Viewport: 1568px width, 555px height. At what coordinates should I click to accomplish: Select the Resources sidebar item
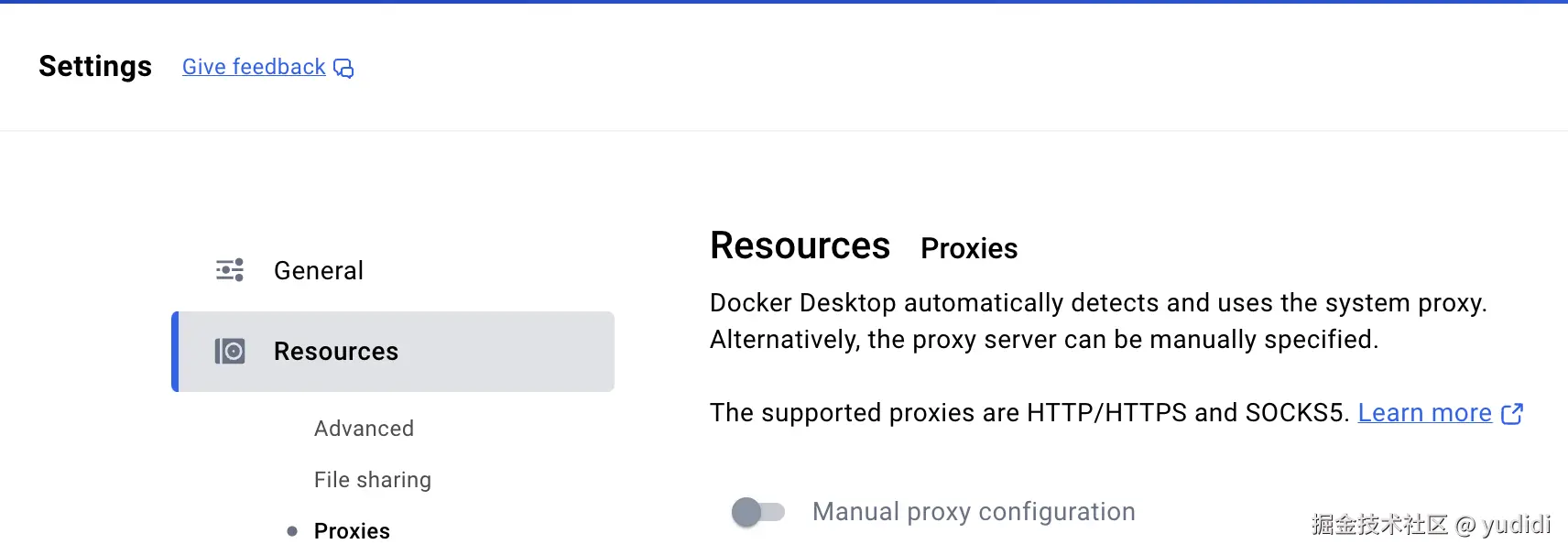click(x=394, y=352)
